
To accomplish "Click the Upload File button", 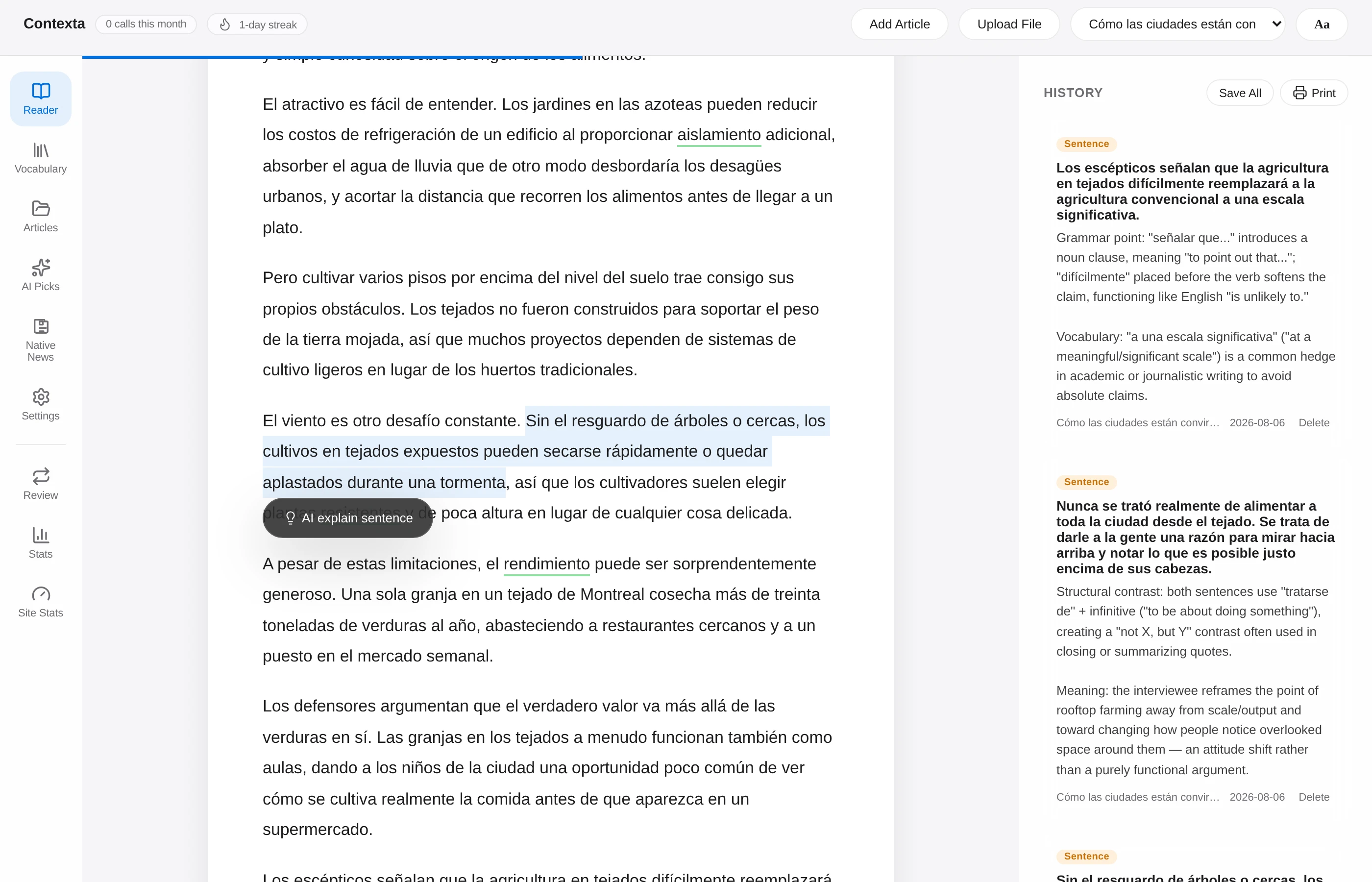I will 1009,24.
